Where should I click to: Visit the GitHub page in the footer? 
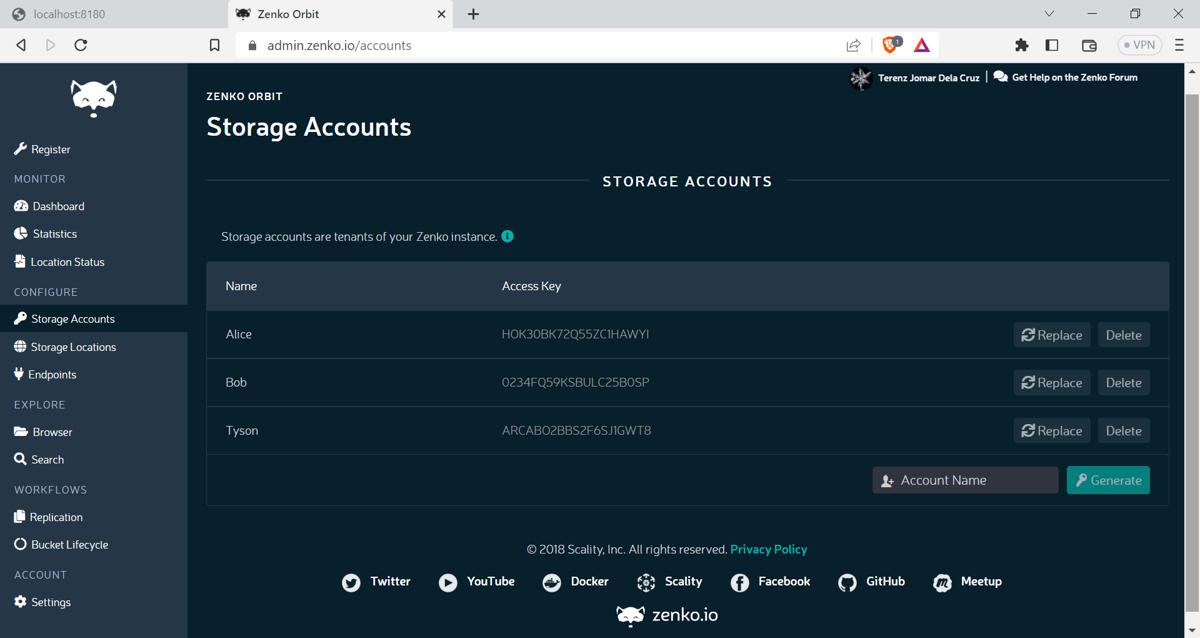click(x=871, y=581)
